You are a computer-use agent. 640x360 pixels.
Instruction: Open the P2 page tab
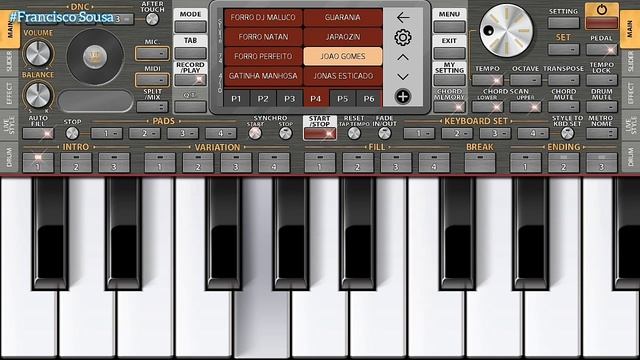(263, 98)
